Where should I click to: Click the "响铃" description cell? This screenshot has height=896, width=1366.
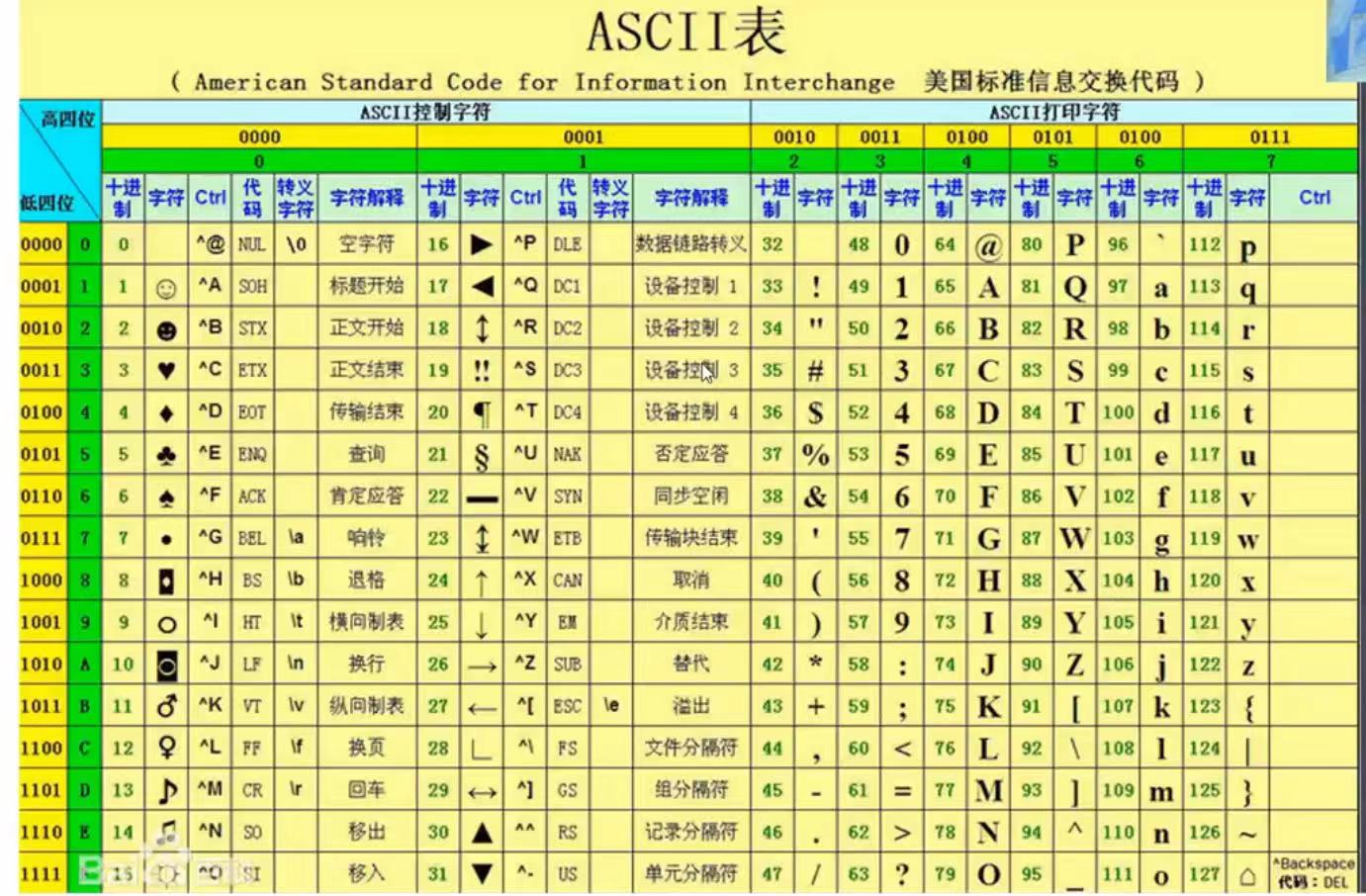[x=366, y=538]
